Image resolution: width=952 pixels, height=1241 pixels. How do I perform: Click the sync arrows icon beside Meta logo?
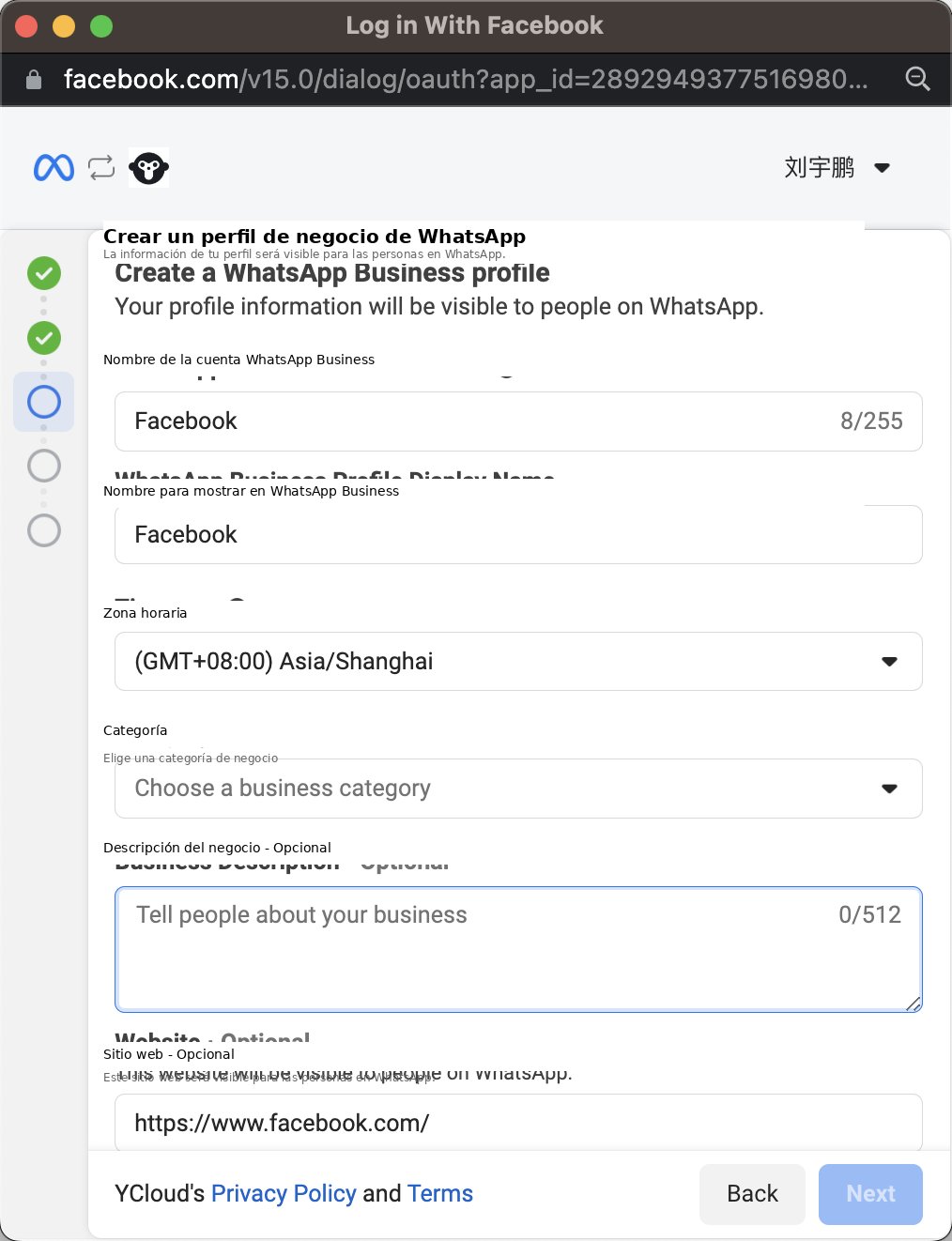point(101,167)
